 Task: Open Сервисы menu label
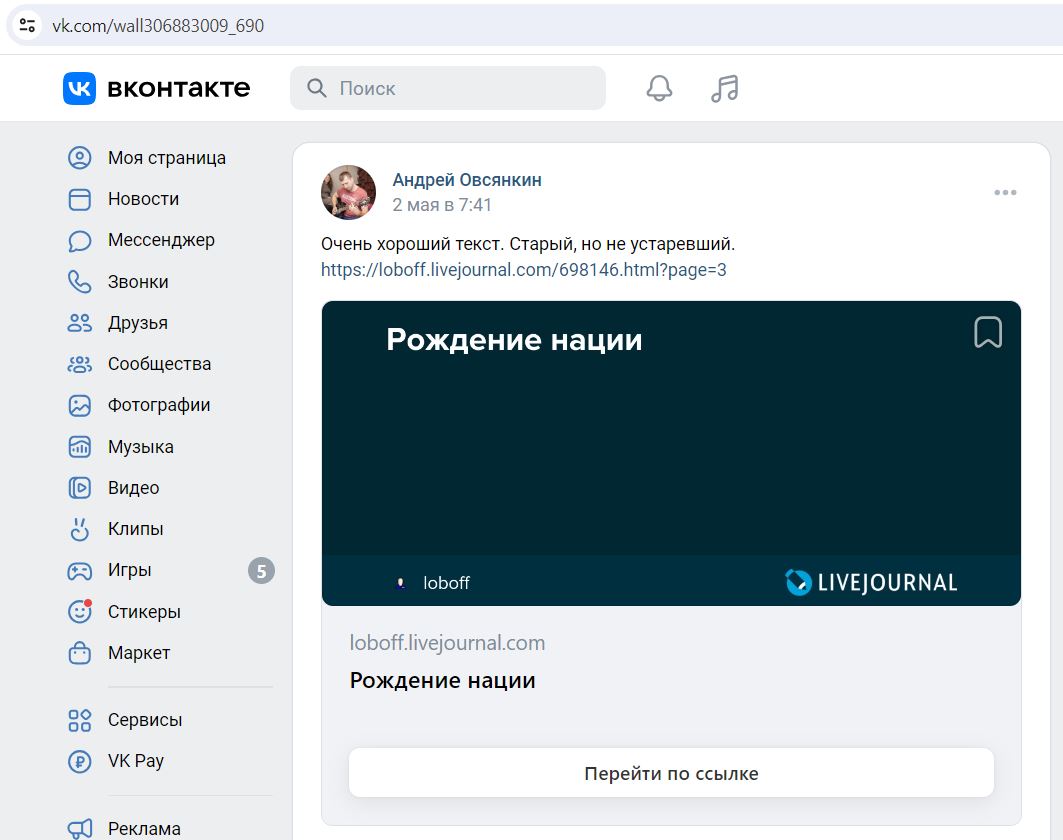(x=144, y=720)
